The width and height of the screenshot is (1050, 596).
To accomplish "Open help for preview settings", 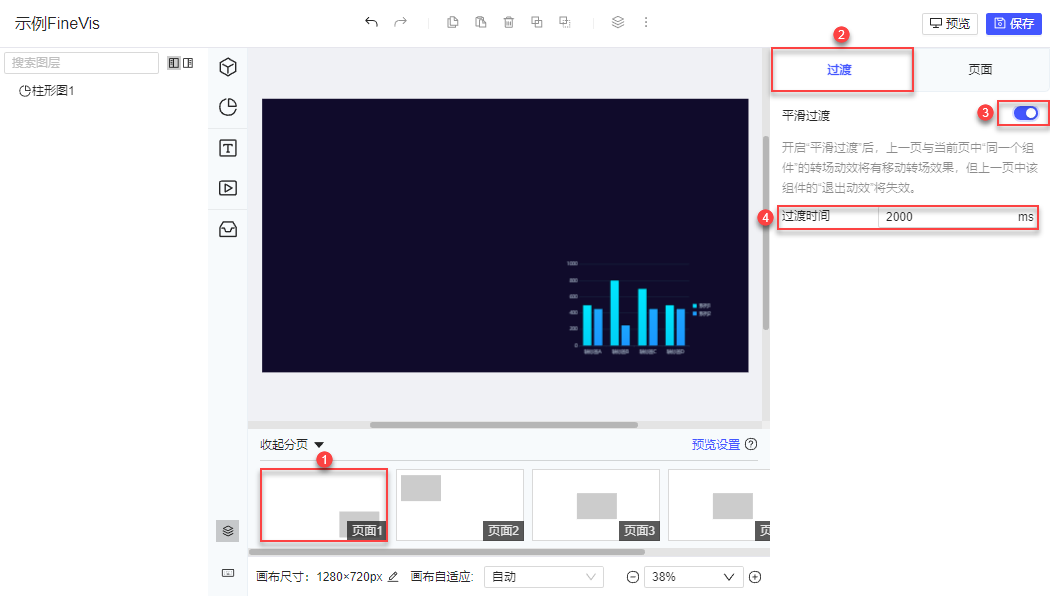I will (x=751, y=444).
